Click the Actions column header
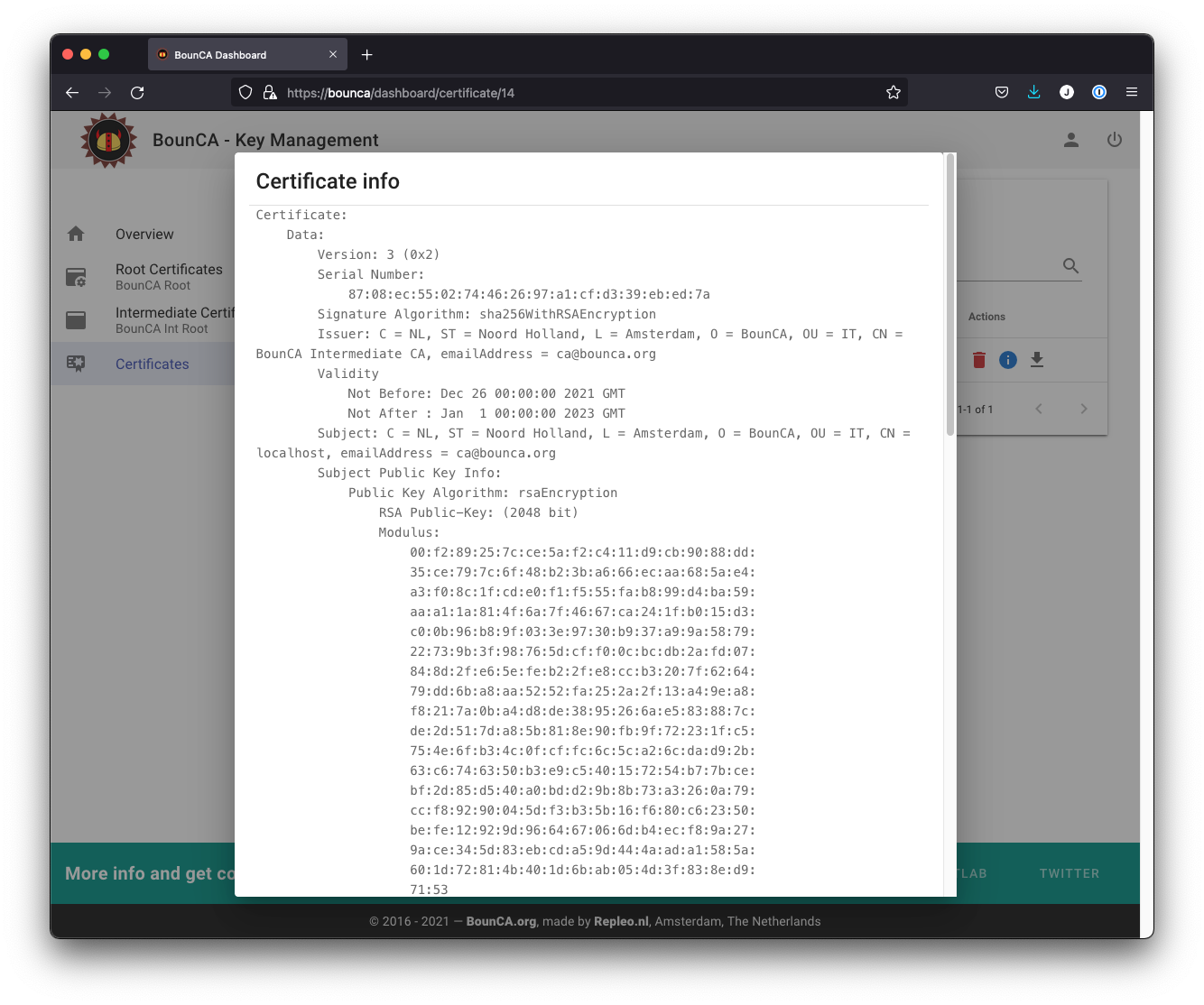This screenshot has width=1204, height=1005. point(986,317)
